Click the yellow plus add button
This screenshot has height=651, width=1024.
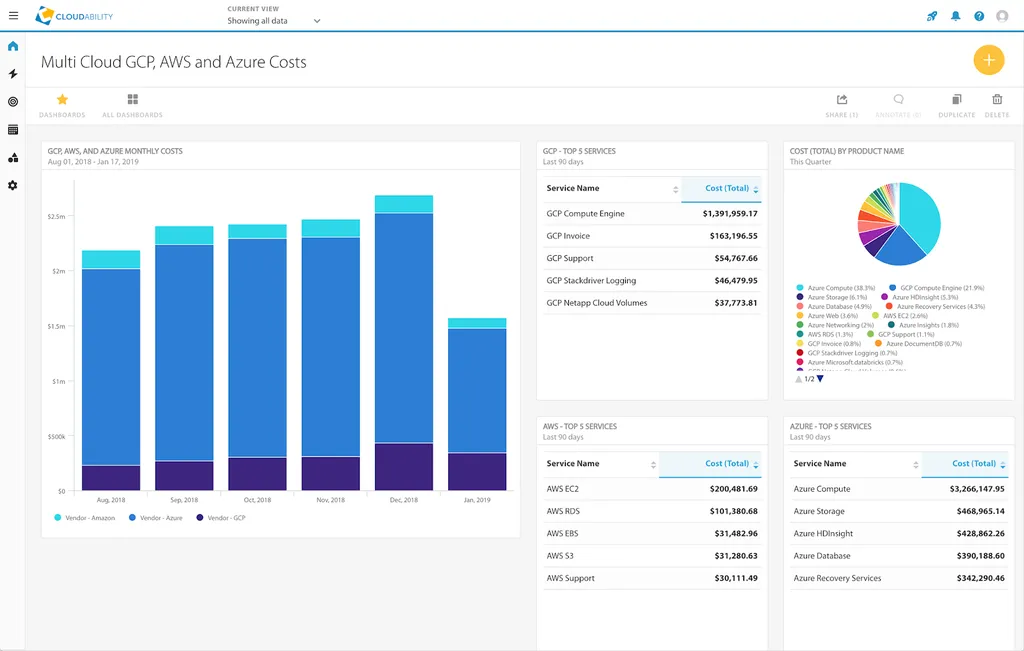pos(988,60)
